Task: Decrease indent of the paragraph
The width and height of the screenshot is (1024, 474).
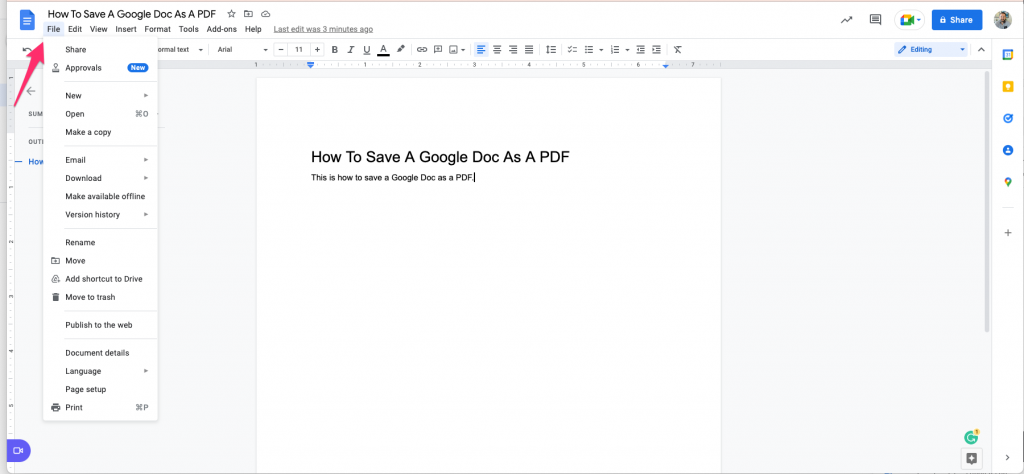Action: click(641, 50)
